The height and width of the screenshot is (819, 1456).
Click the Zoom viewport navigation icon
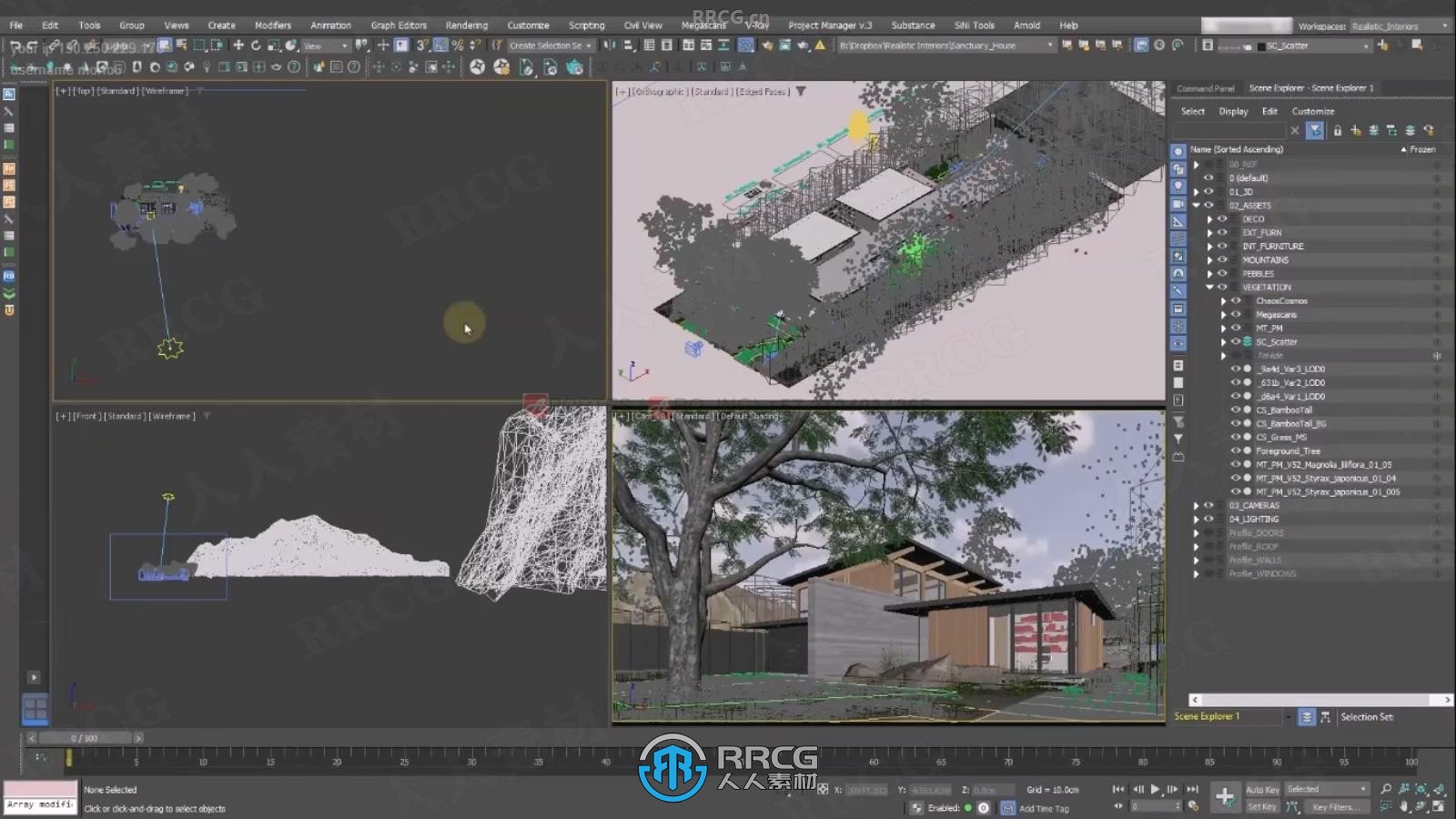coord(1386,789)
